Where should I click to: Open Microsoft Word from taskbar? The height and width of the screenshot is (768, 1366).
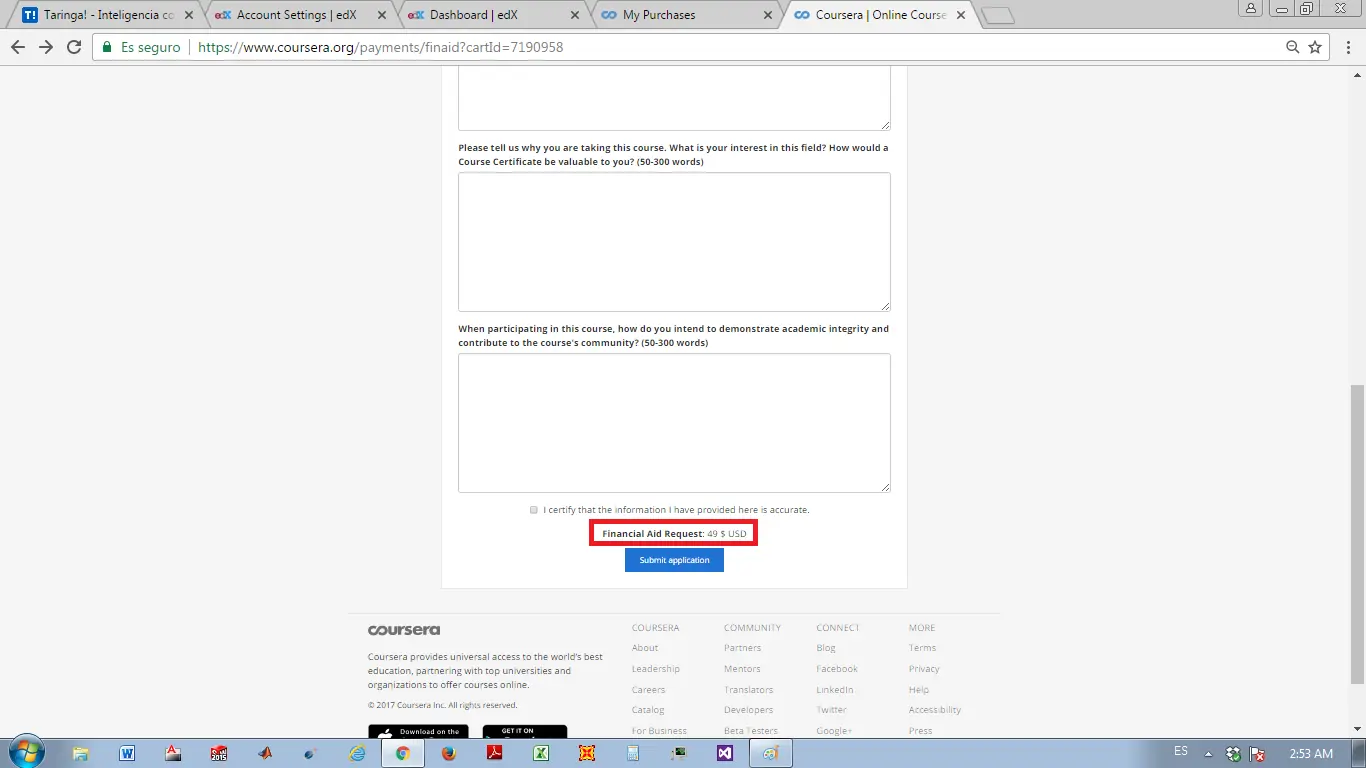[x=127, y=753]
